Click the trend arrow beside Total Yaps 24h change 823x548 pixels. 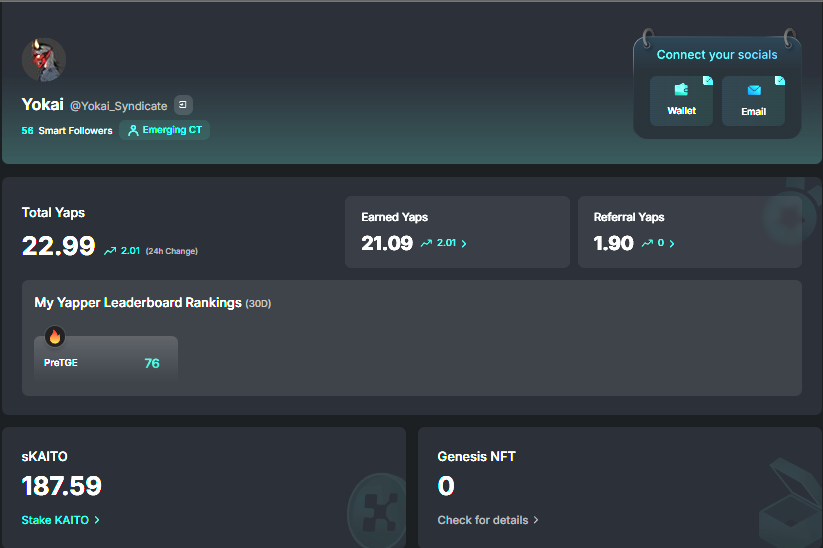coord(110,251)
